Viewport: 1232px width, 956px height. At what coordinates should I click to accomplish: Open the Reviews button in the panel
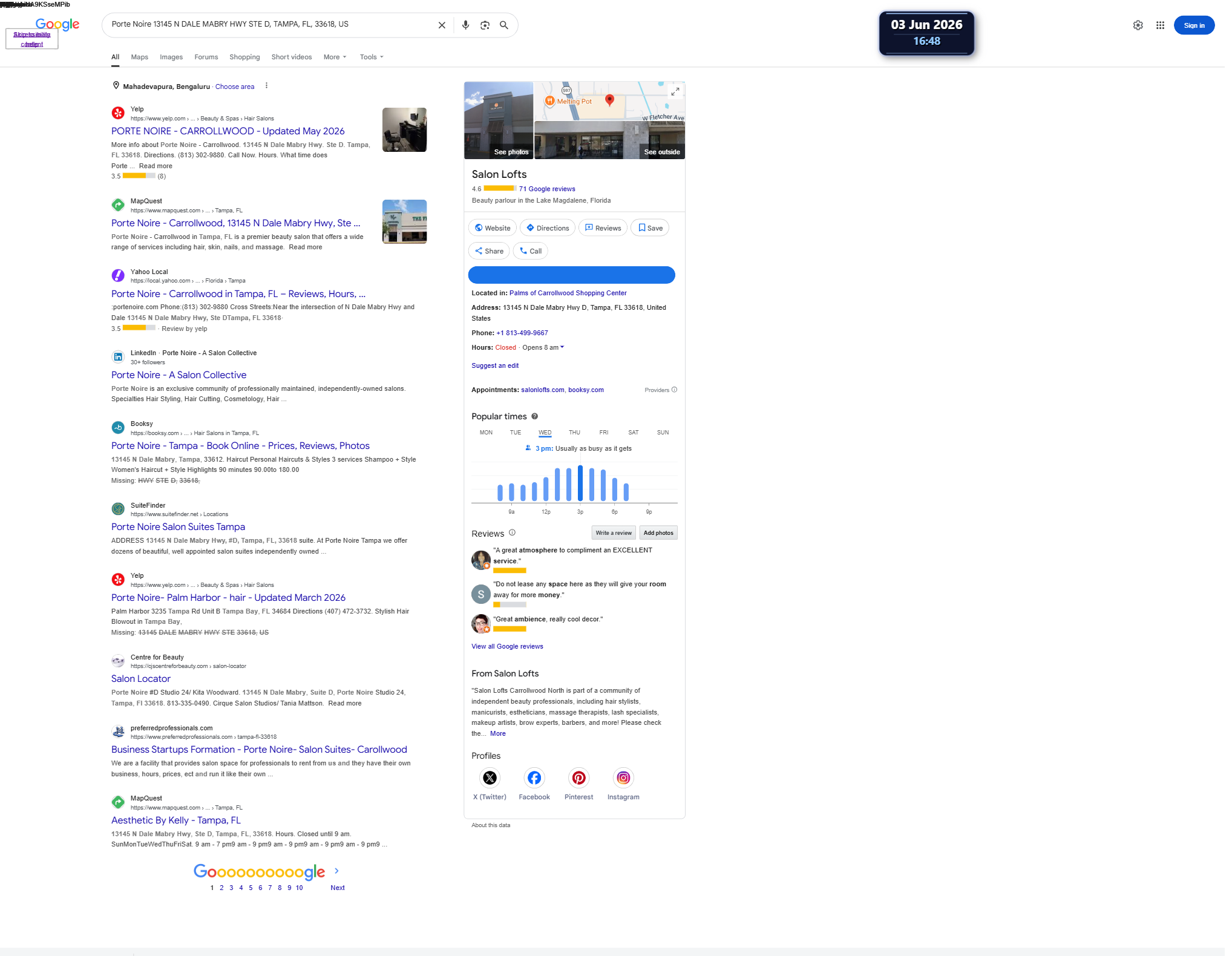pos(603,228)
